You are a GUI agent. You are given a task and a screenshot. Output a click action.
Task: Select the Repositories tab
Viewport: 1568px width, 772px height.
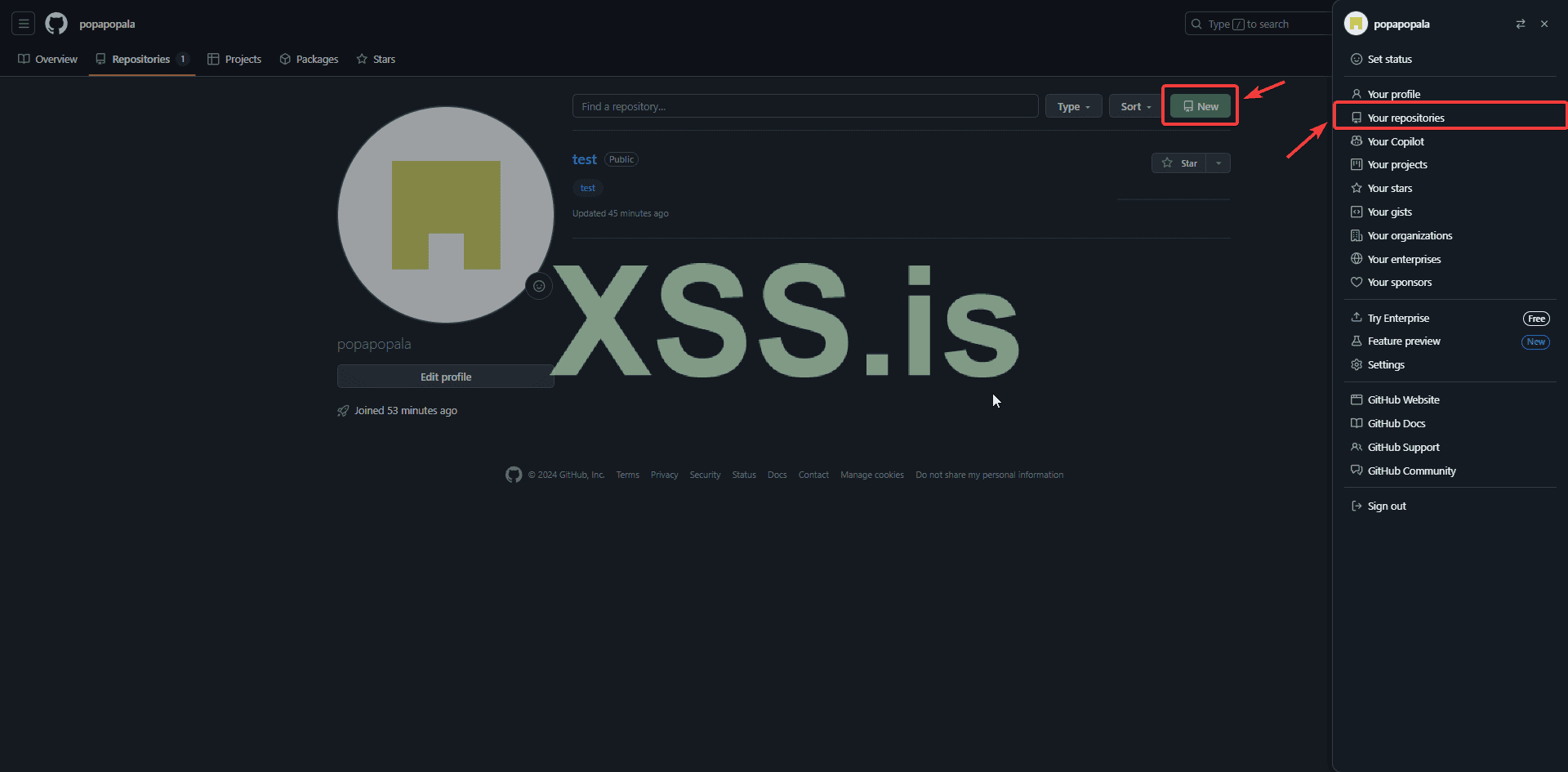tap(142, 59)
